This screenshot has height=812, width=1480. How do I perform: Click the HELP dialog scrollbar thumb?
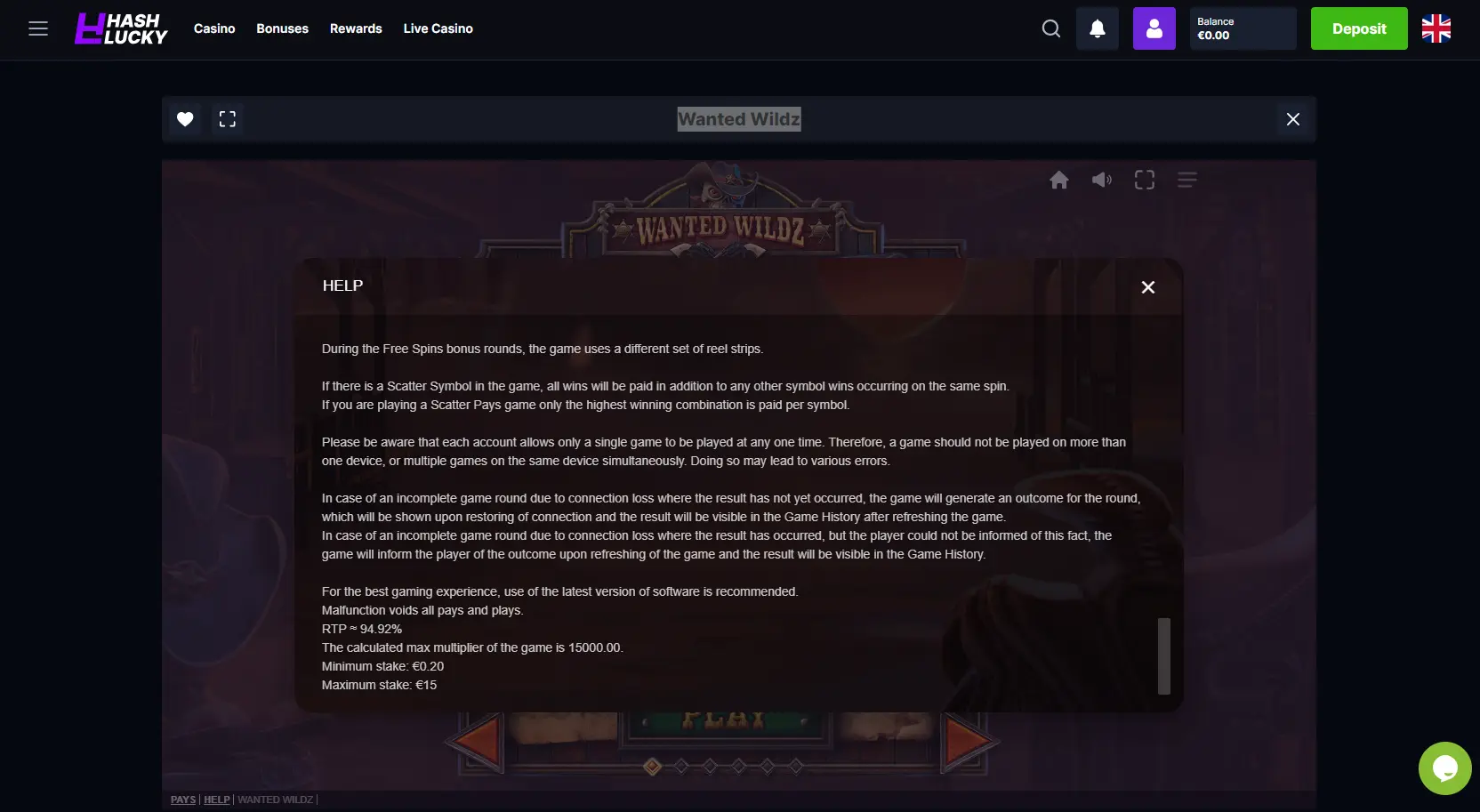(x=1164, y=656)
